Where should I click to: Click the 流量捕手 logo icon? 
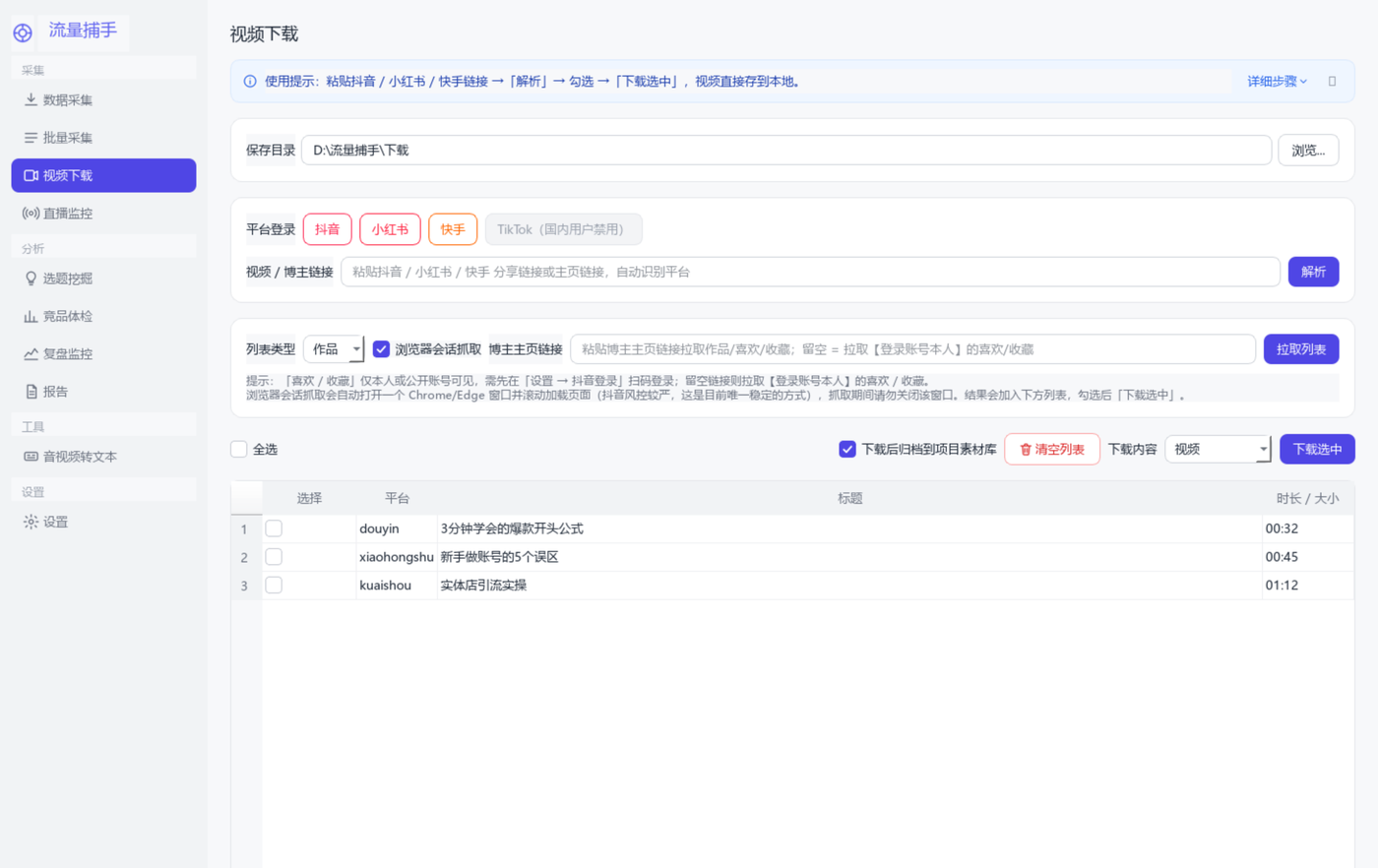tap(23, 32)
